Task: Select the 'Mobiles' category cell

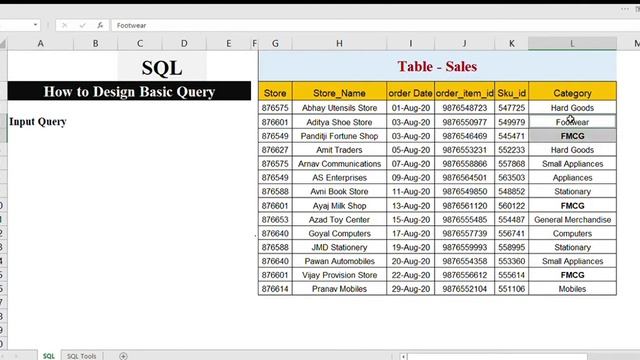Action: (572, 289)
